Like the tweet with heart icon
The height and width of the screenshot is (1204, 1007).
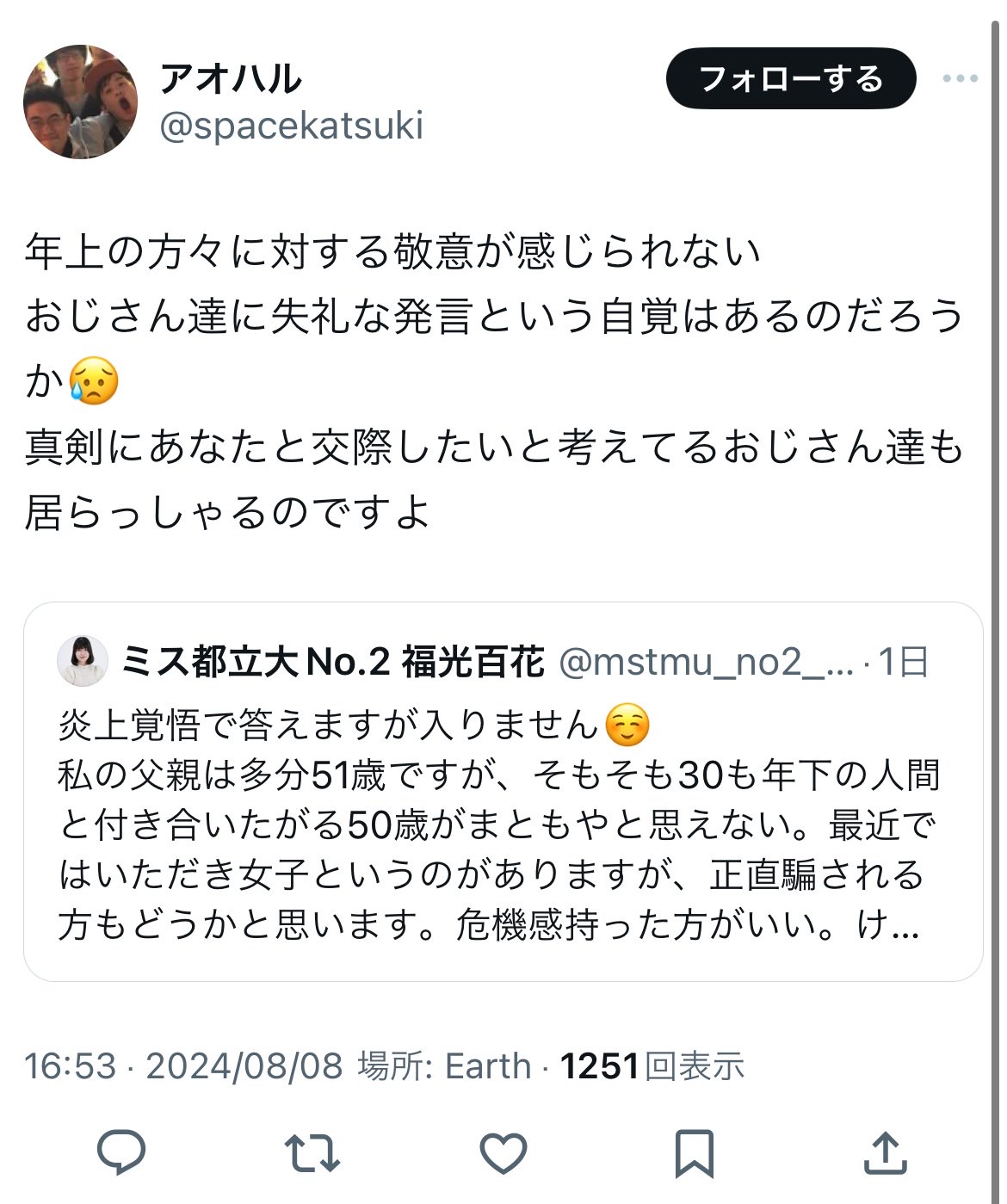click(x=504, y=1152)
